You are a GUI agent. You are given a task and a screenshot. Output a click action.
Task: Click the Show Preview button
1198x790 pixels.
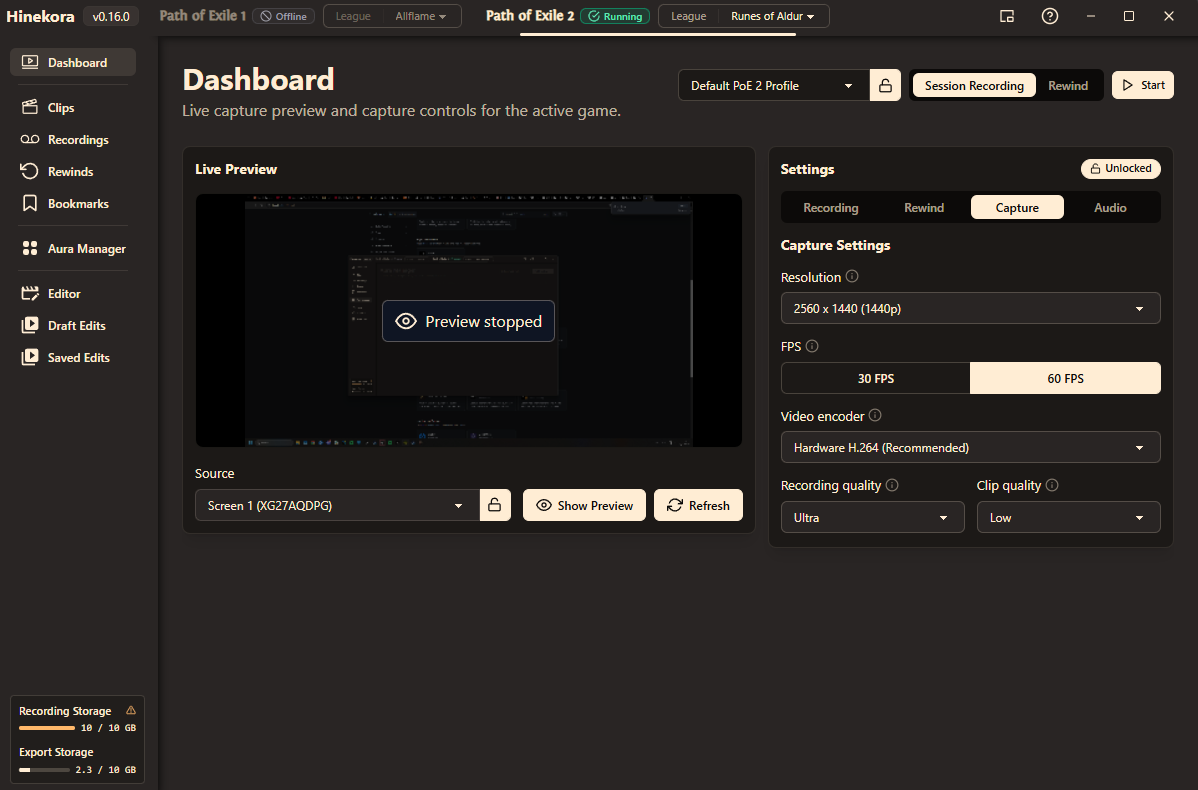coord(584,505)
